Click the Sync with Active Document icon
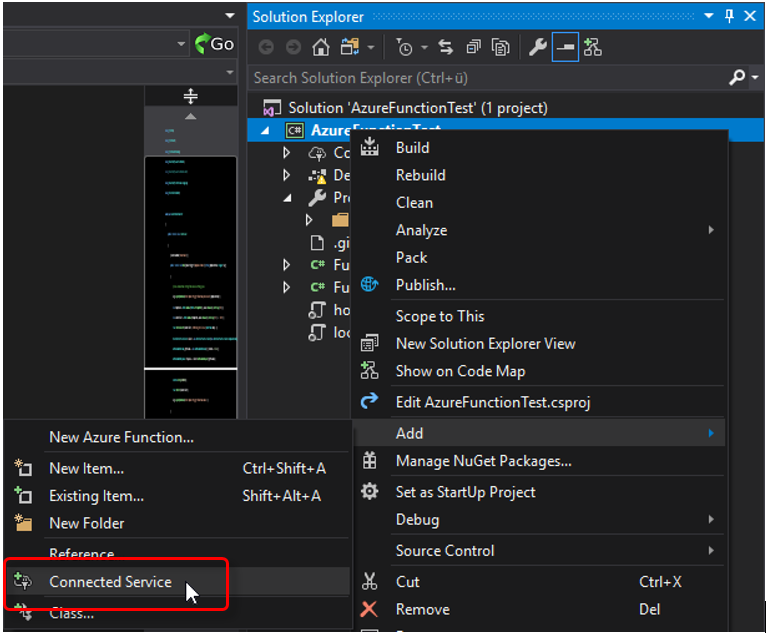The height and width of the screenshot is (635, 768). 445,47
